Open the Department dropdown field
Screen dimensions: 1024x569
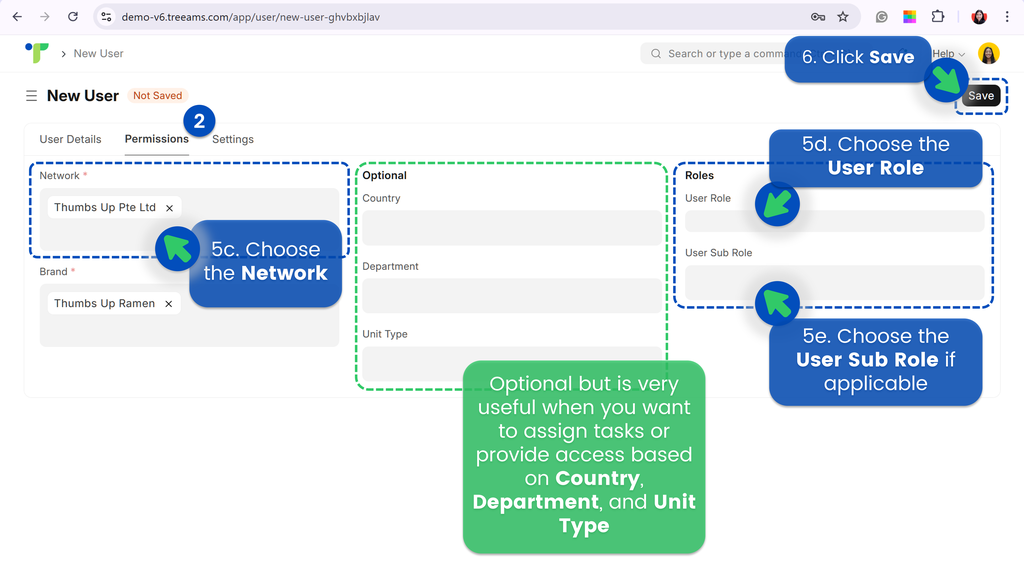click(510, 295)
